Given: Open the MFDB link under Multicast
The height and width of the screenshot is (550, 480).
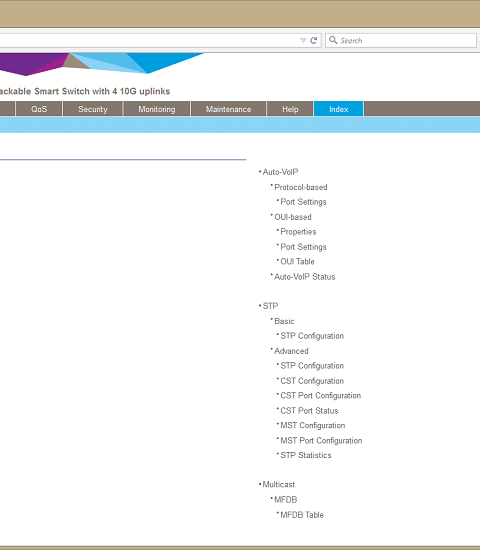Looking at the screenshot, I should 286,499.
